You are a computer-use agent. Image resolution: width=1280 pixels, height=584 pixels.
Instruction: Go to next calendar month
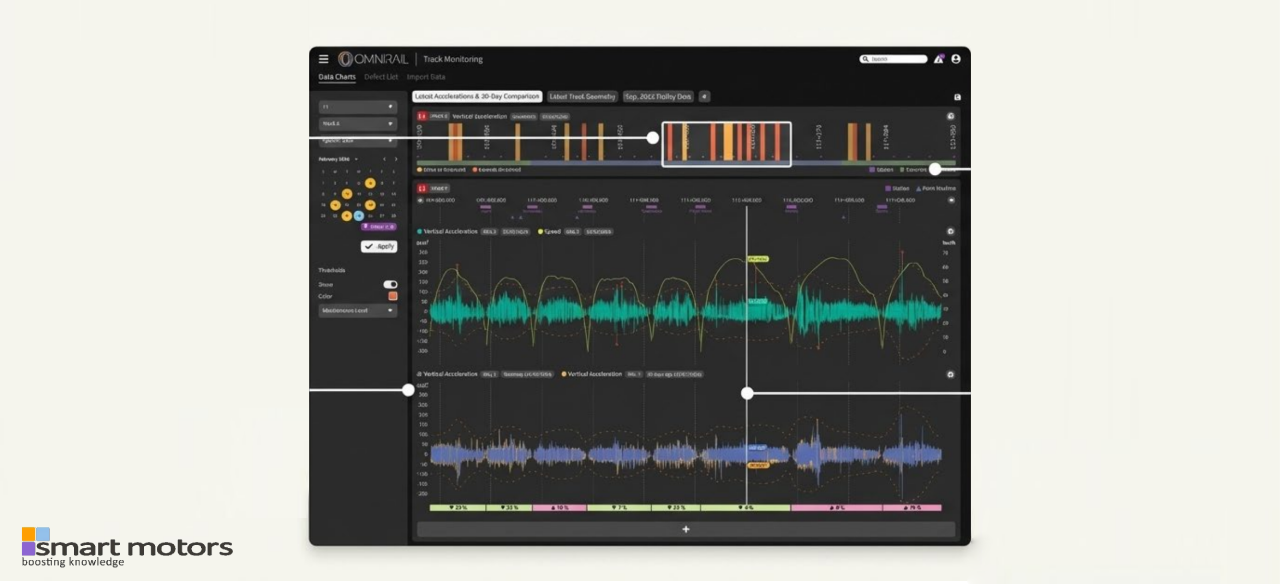pos(395,159)
